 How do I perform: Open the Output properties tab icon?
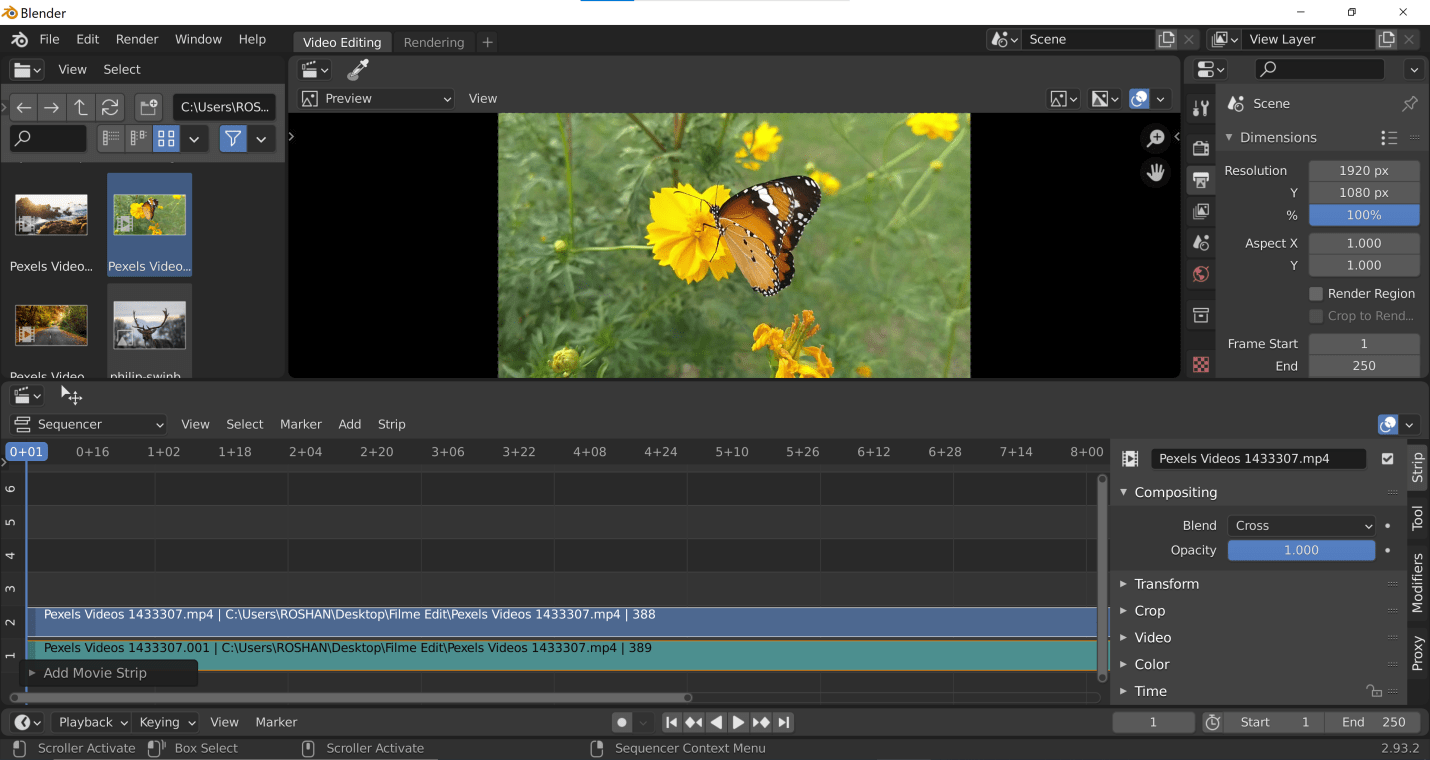tap(1201, 180)
